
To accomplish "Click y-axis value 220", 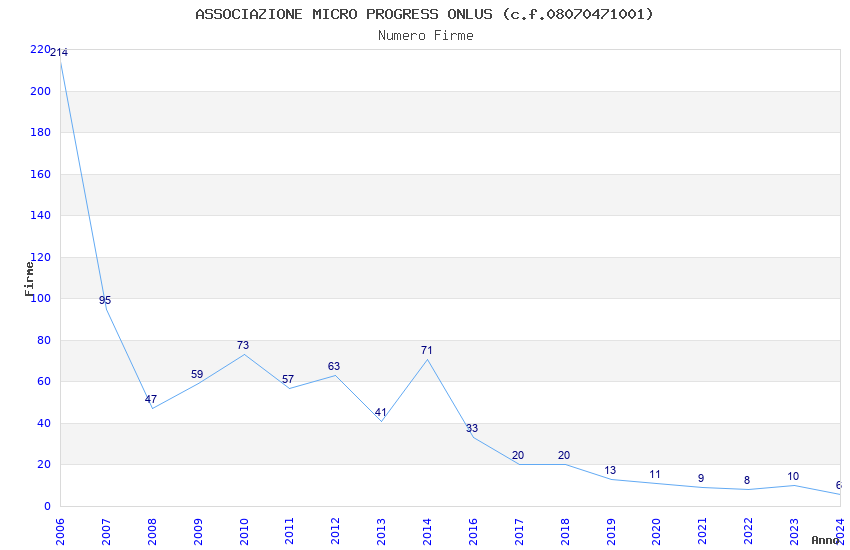I will [40, 49].
